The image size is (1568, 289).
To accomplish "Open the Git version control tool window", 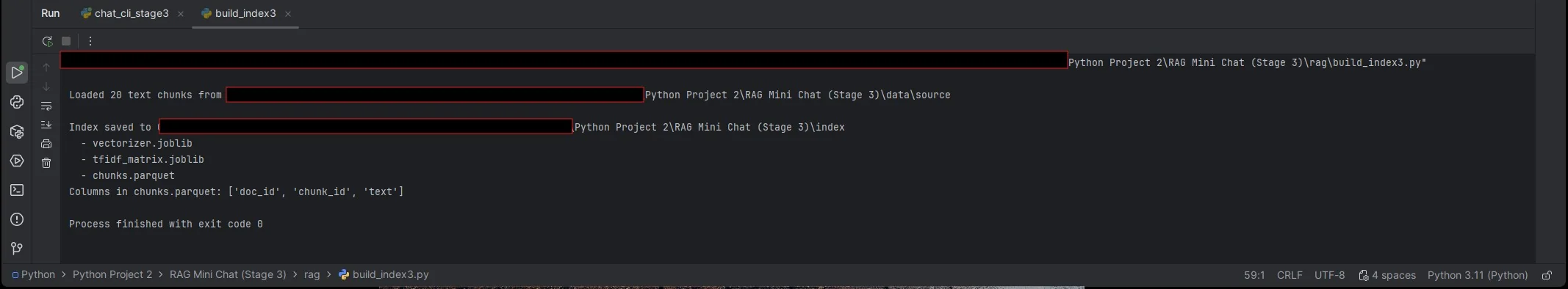I will [x=17, y=249].
